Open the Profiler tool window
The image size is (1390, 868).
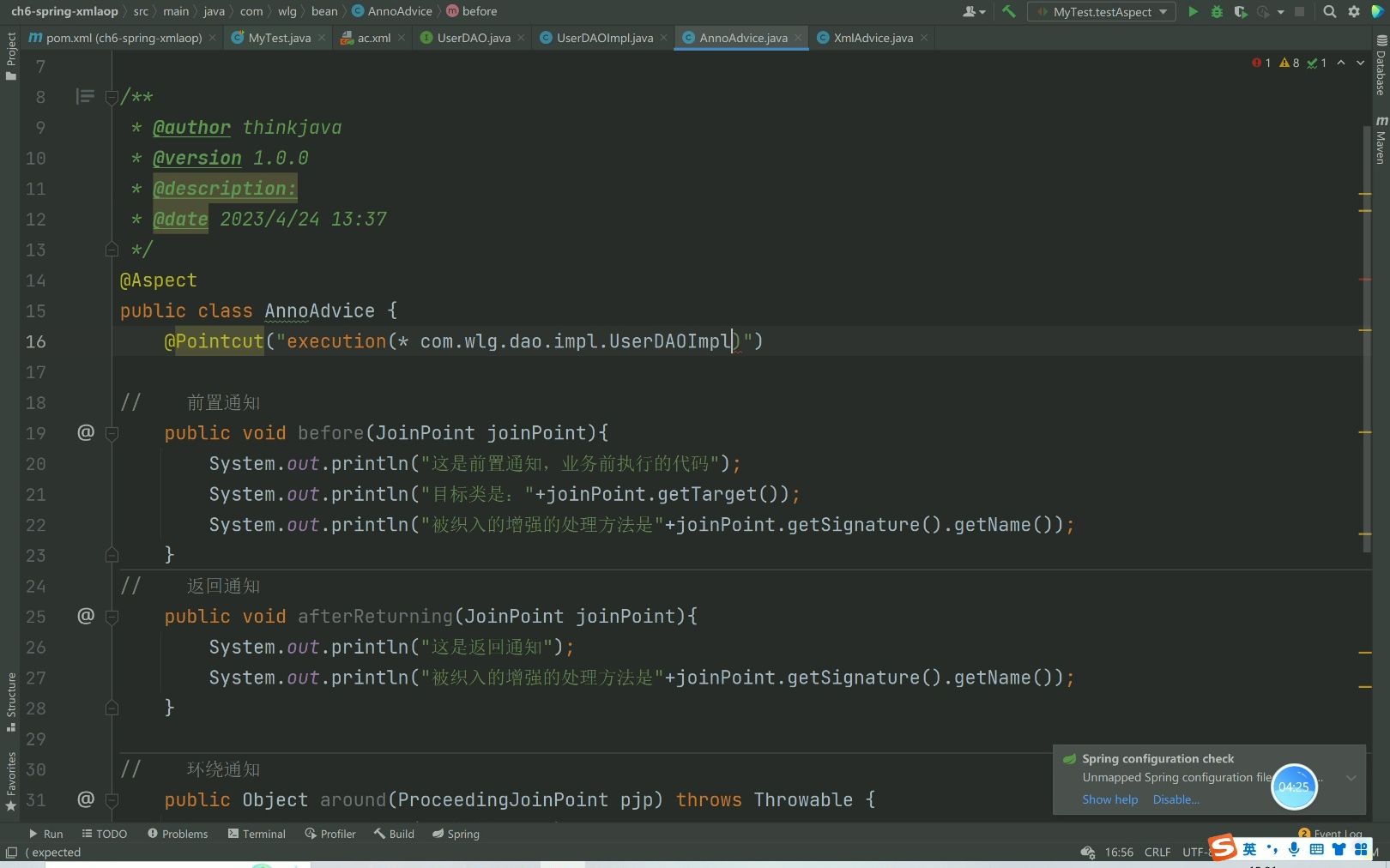[330, 834]
